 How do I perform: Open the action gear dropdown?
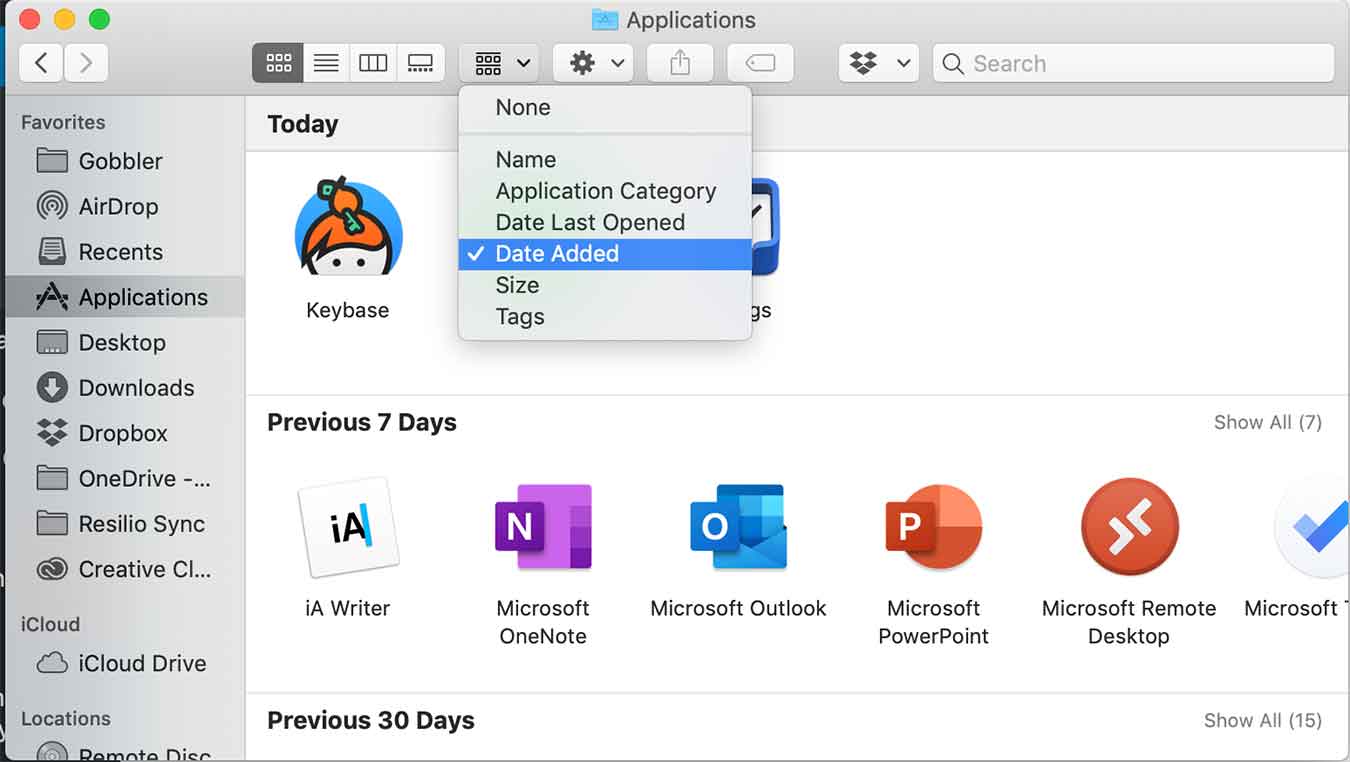592,62
